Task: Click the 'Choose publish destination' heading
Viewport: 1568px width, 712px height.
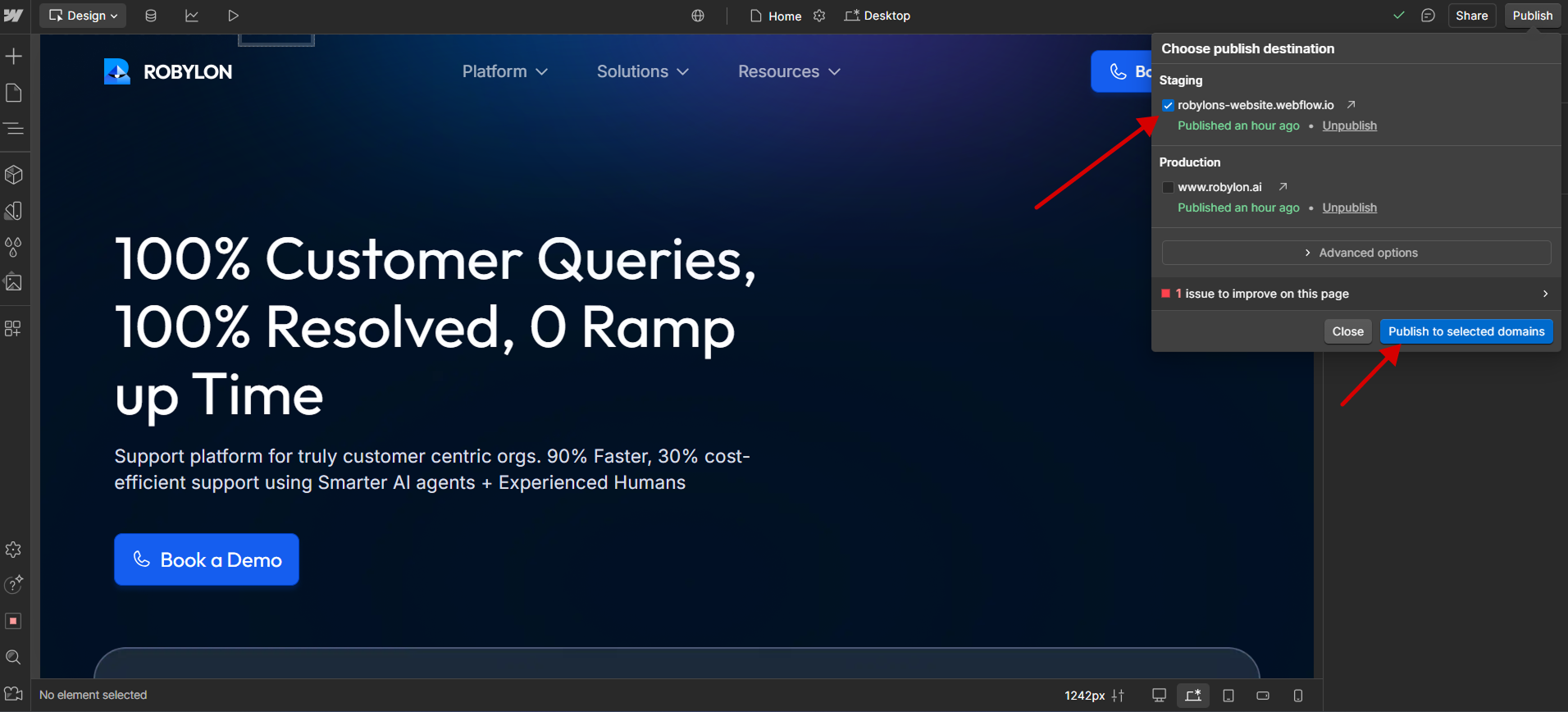Action: [1247, 48]
